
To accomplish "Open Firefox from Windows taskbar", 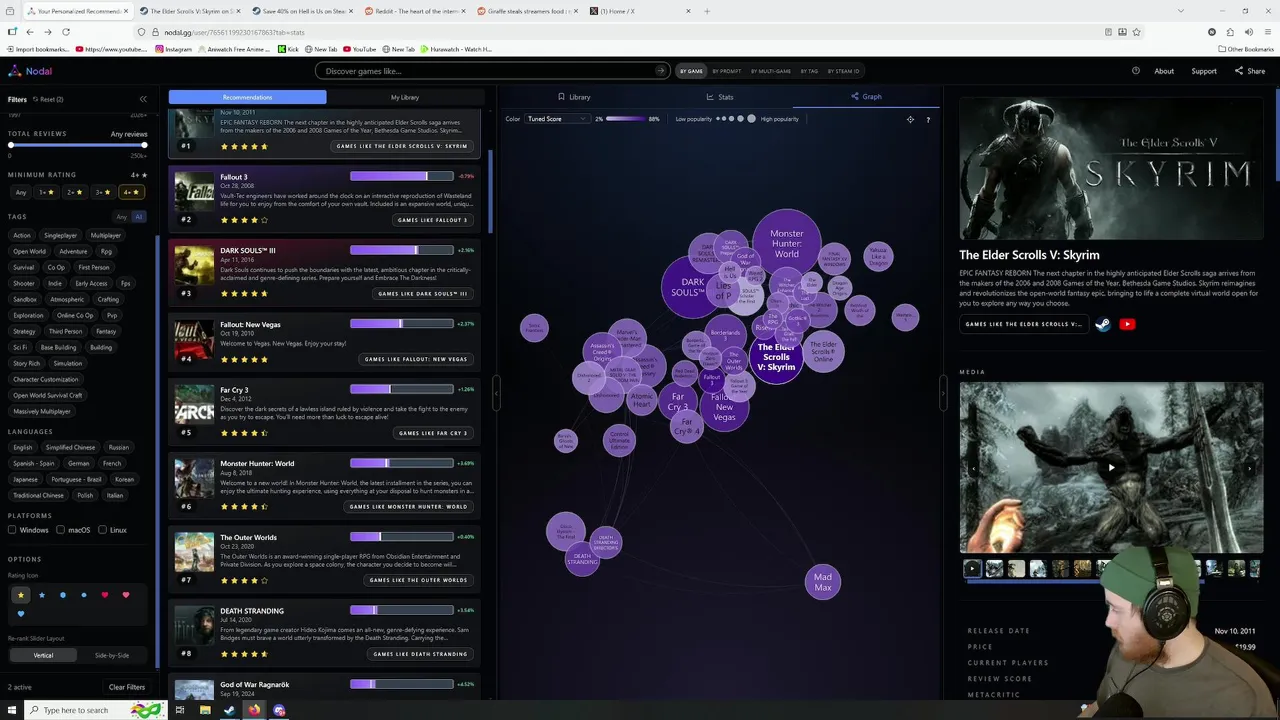I will (254, 710).
